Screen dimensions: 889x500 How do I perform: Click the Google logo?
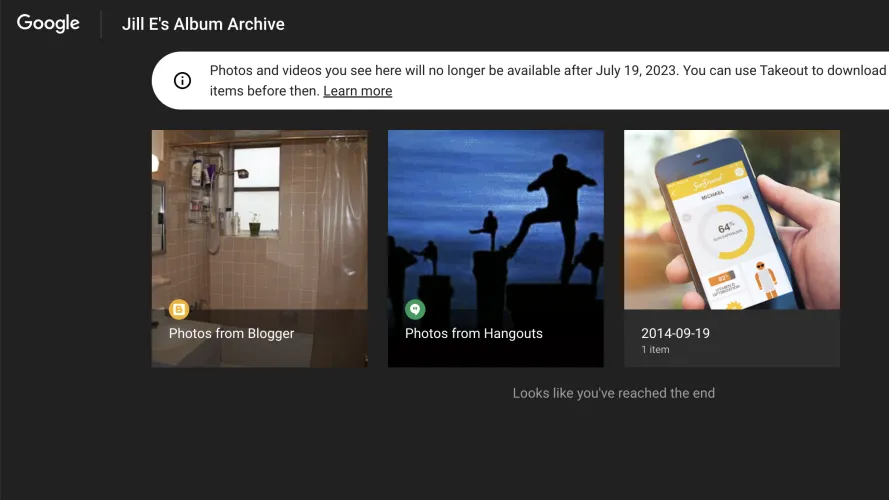[48, 23]
